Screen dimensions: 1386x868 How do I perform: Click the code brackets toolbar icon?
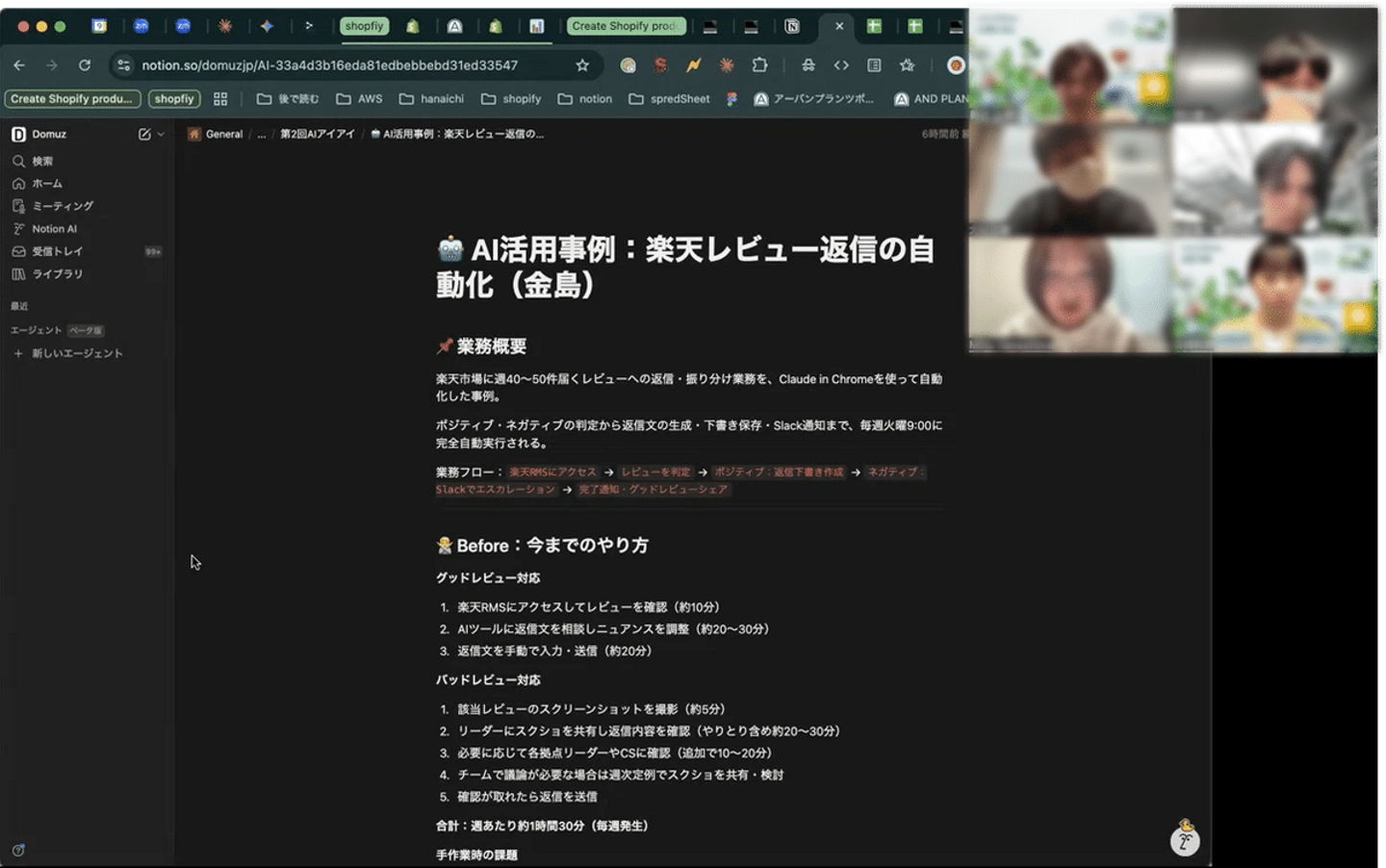coord(841,64)
